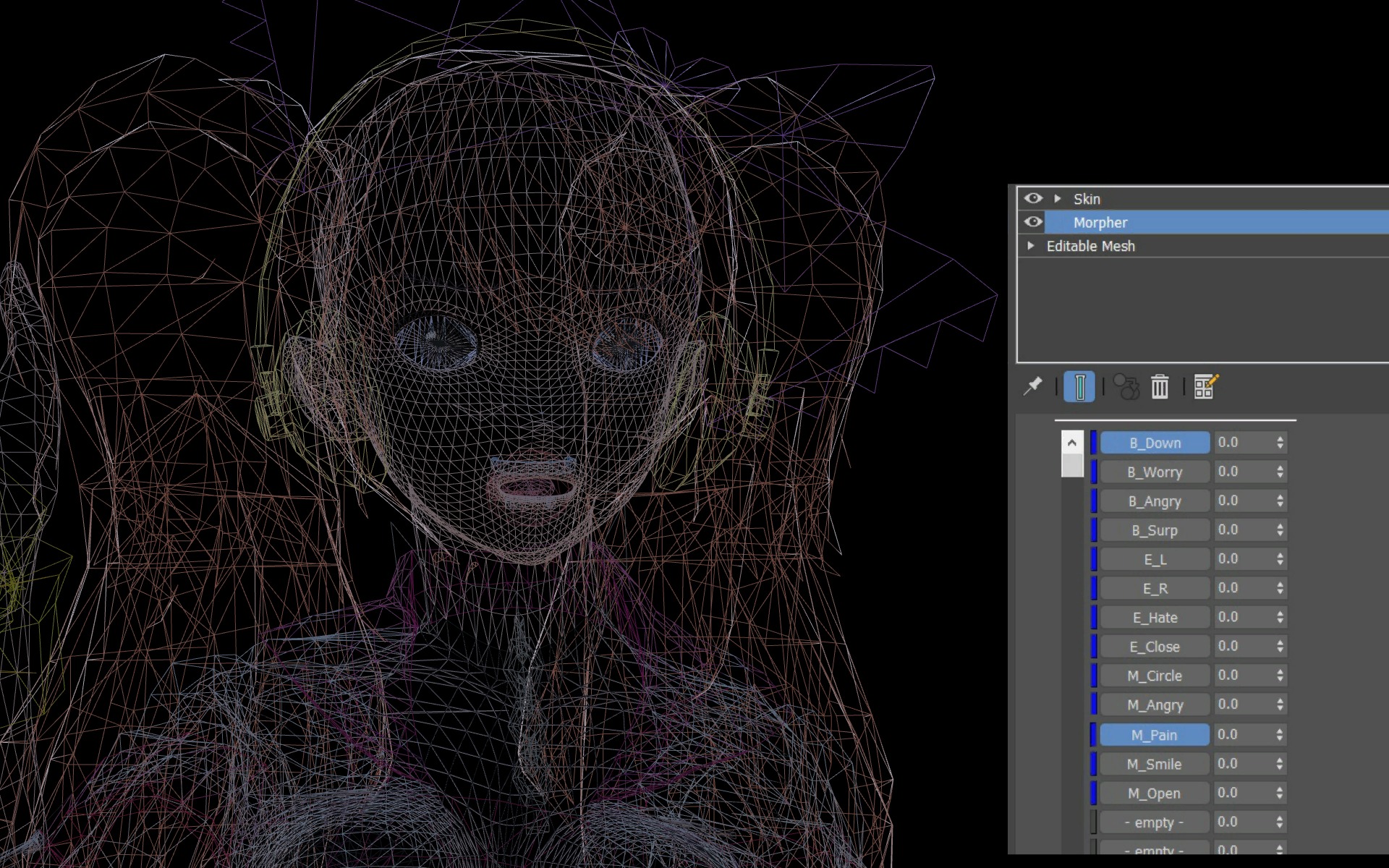Toggle Morpher modifier eye visibility
The width and height of the screenshot is (1389, 868).
coord(1033,222)
